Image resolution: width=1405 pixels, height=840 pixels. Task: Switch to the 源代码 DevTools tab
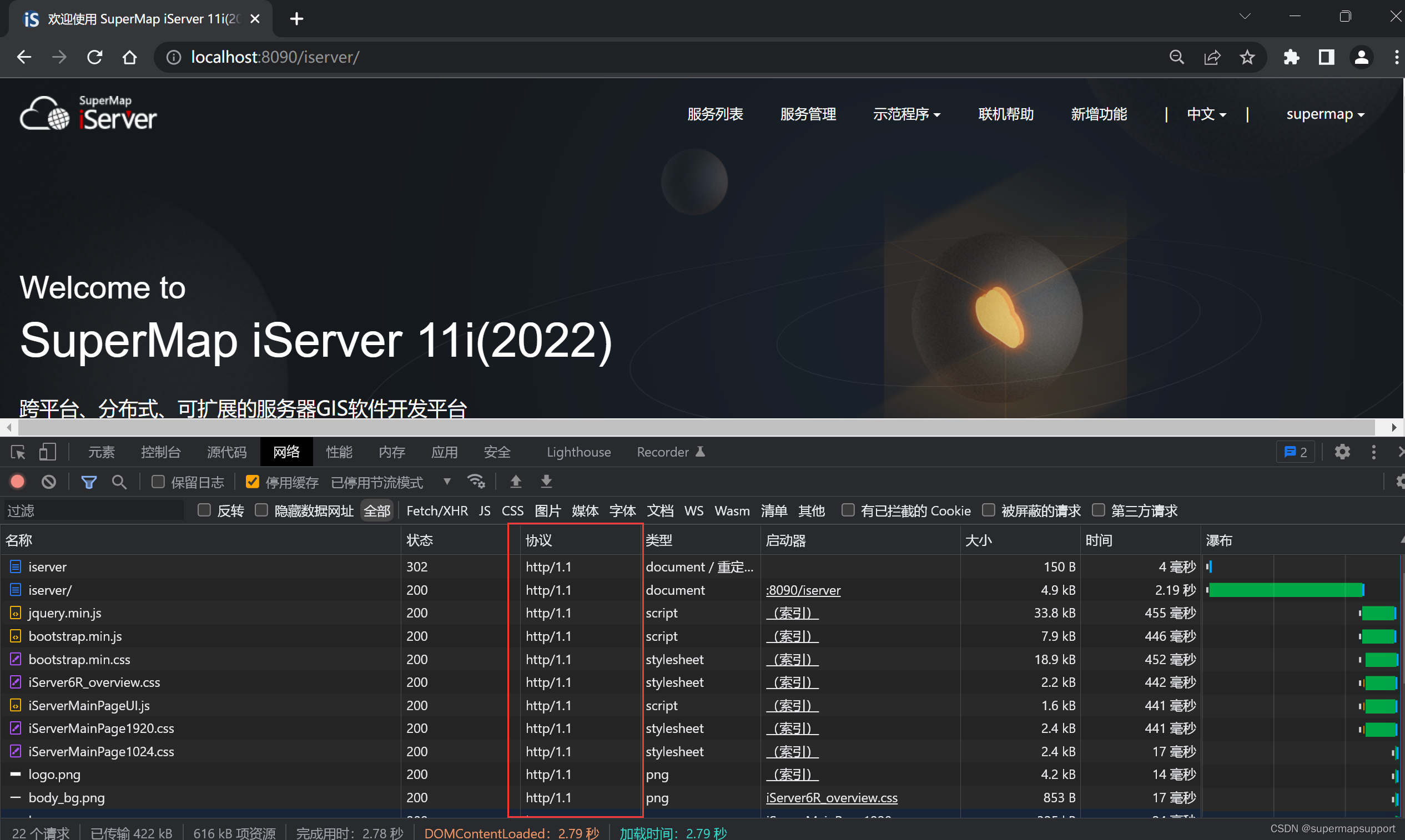(x=226, y=452)
